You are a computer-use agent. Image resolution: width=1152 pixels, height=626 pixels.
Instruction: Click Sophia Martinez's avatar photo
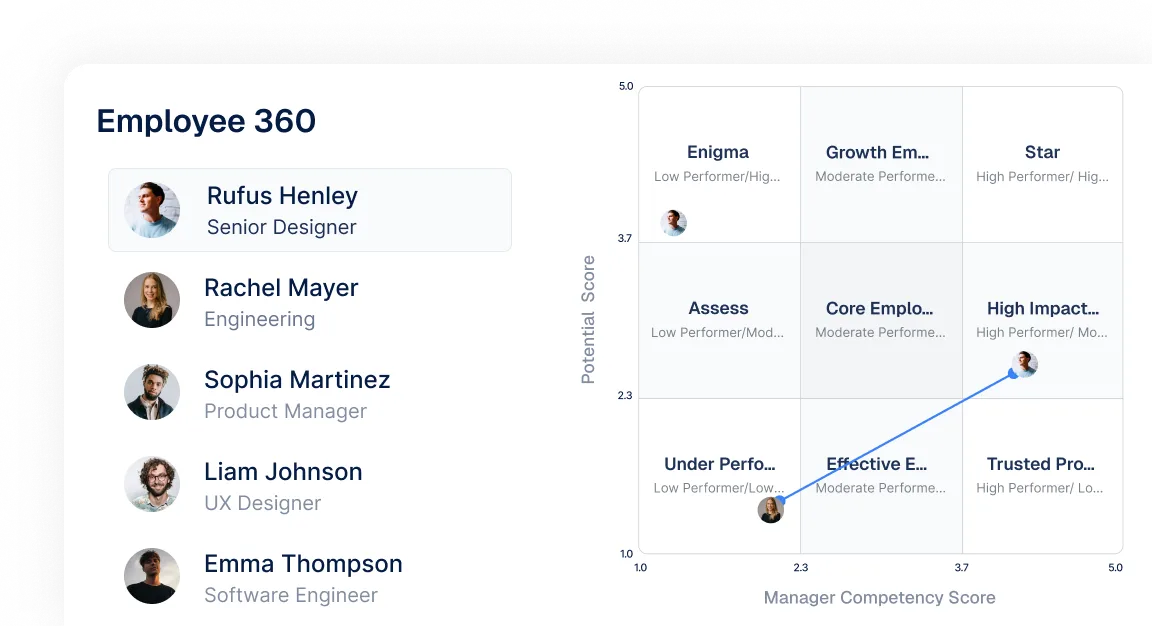(152, 392)
